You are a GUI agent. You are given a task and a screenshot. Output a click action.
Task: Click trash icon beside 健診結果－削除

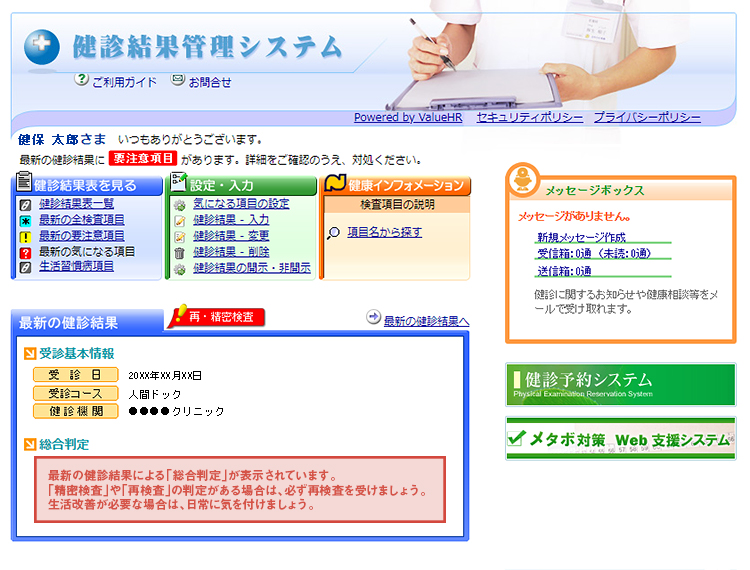point(179,253)
